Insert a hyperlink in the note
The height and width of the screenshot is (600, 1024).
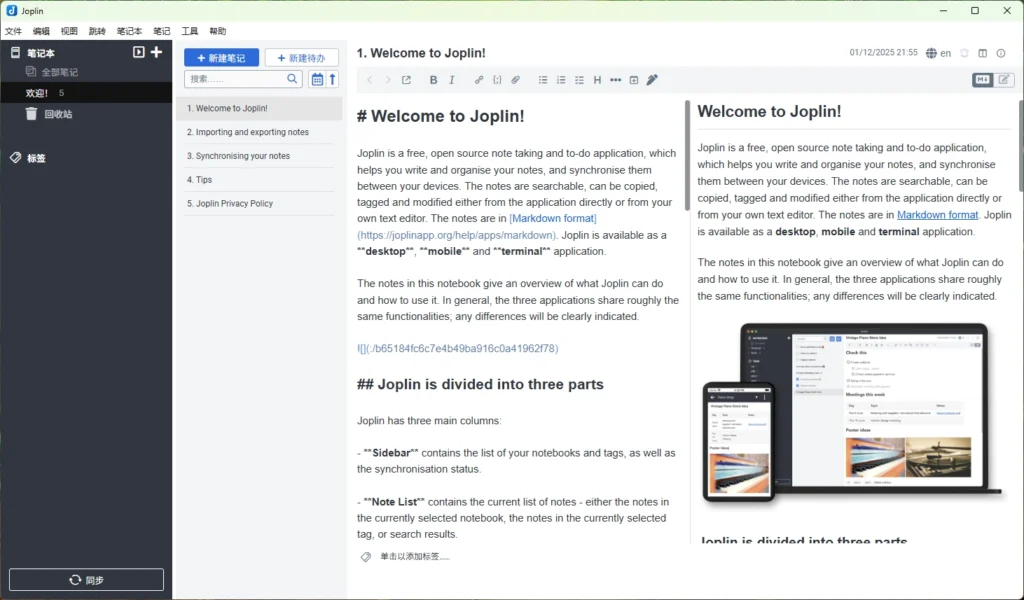tap(478, 80)
